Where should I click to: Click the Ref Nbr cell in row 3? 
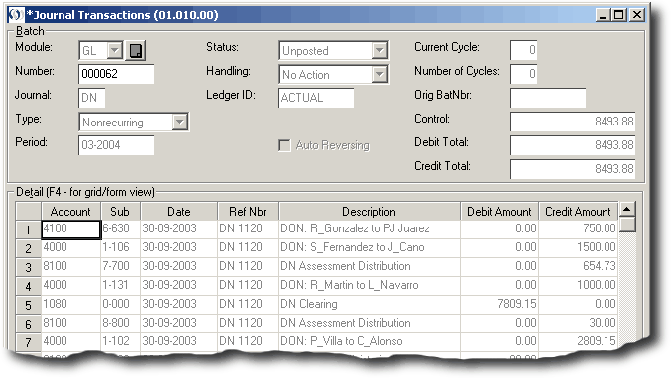click(x=248, y=266)
